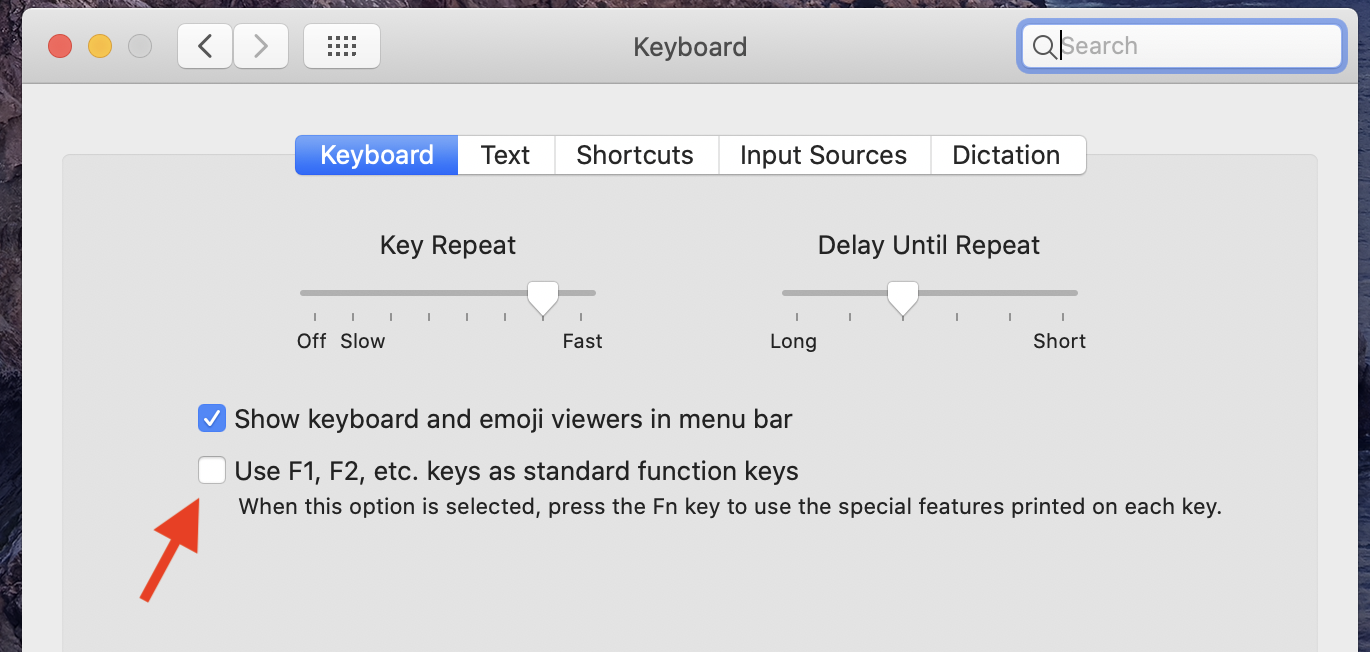The width and height of the screenshot is (1370, 652).
Task: Open the Dictation tab
Action: point(1006,155)
